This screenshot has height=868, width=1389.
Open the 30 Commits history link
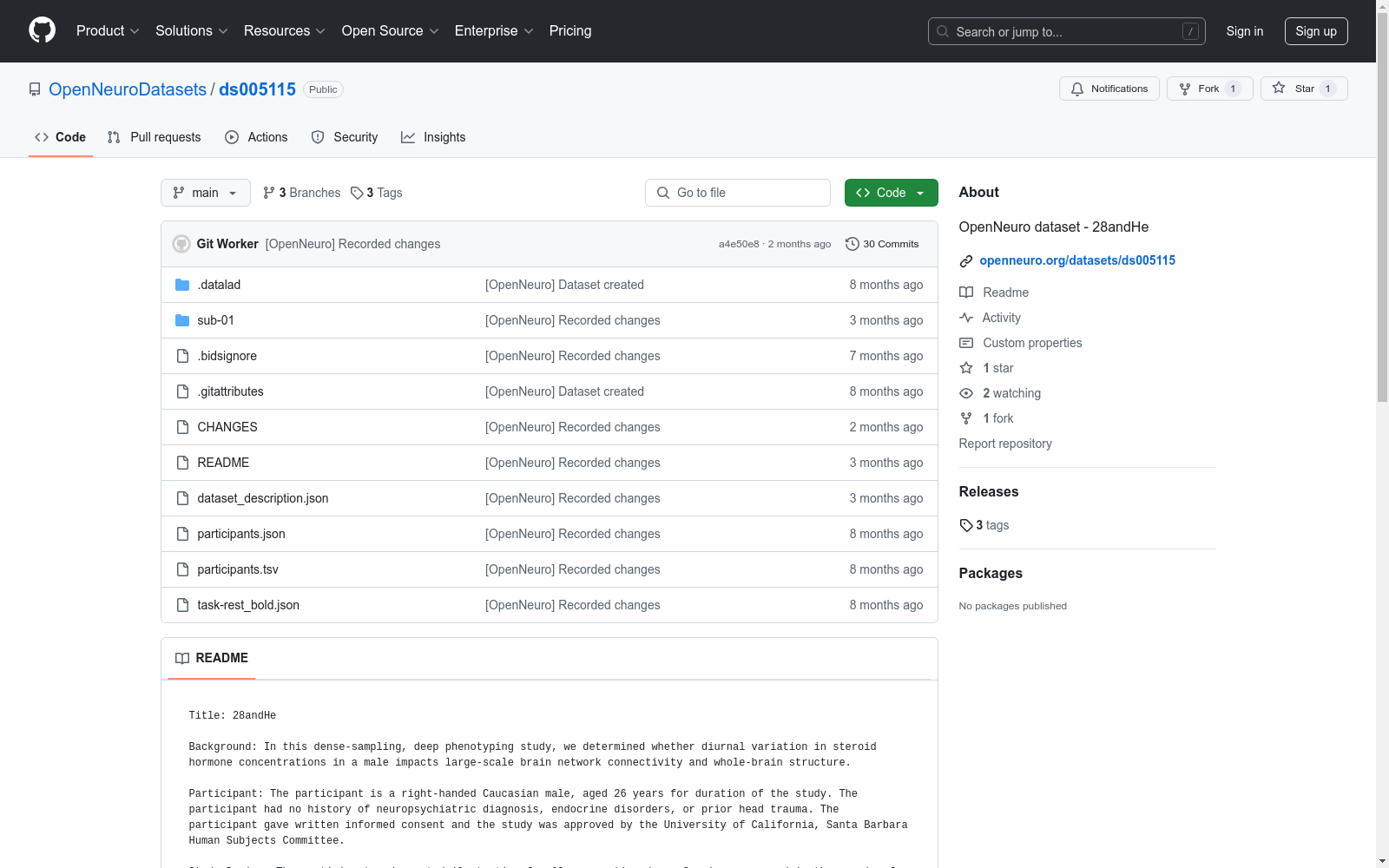[x=882, y=244]
